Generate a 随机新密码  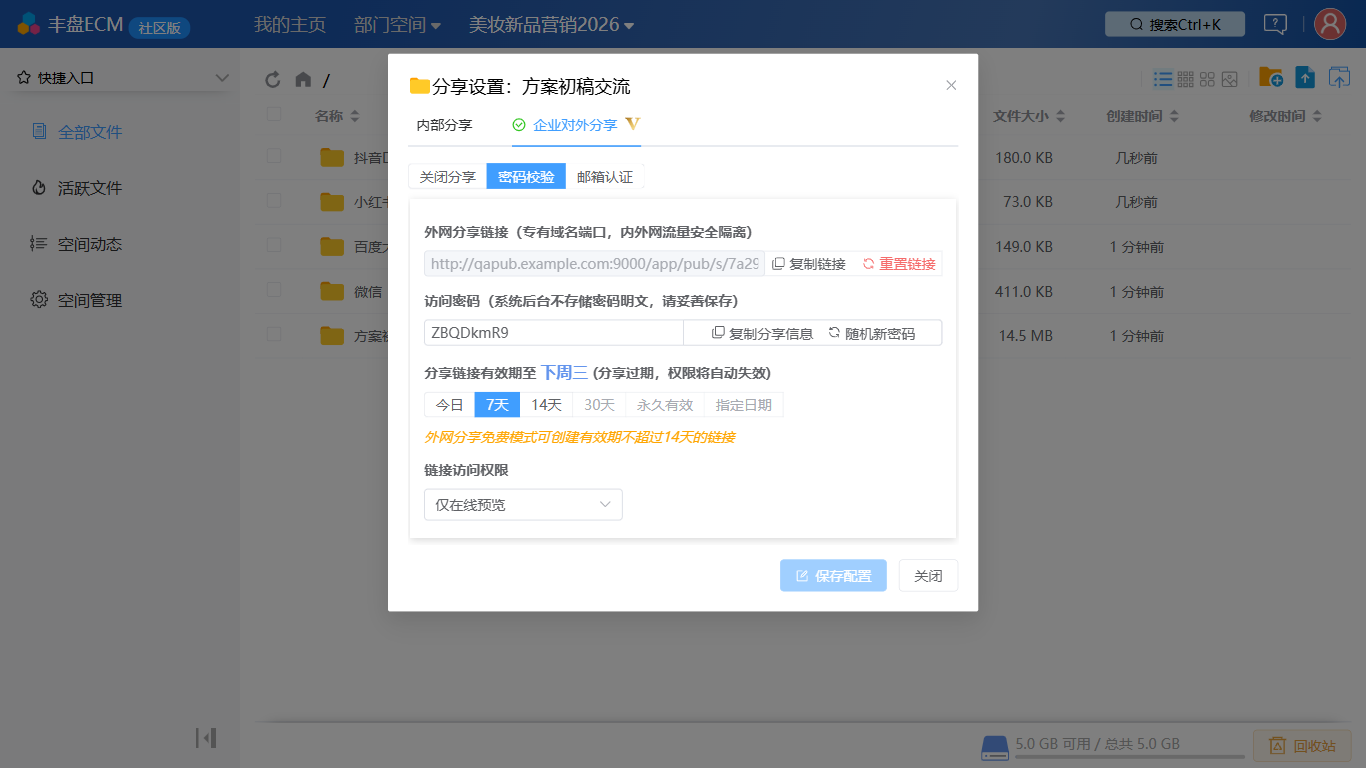tap(871, 333)
